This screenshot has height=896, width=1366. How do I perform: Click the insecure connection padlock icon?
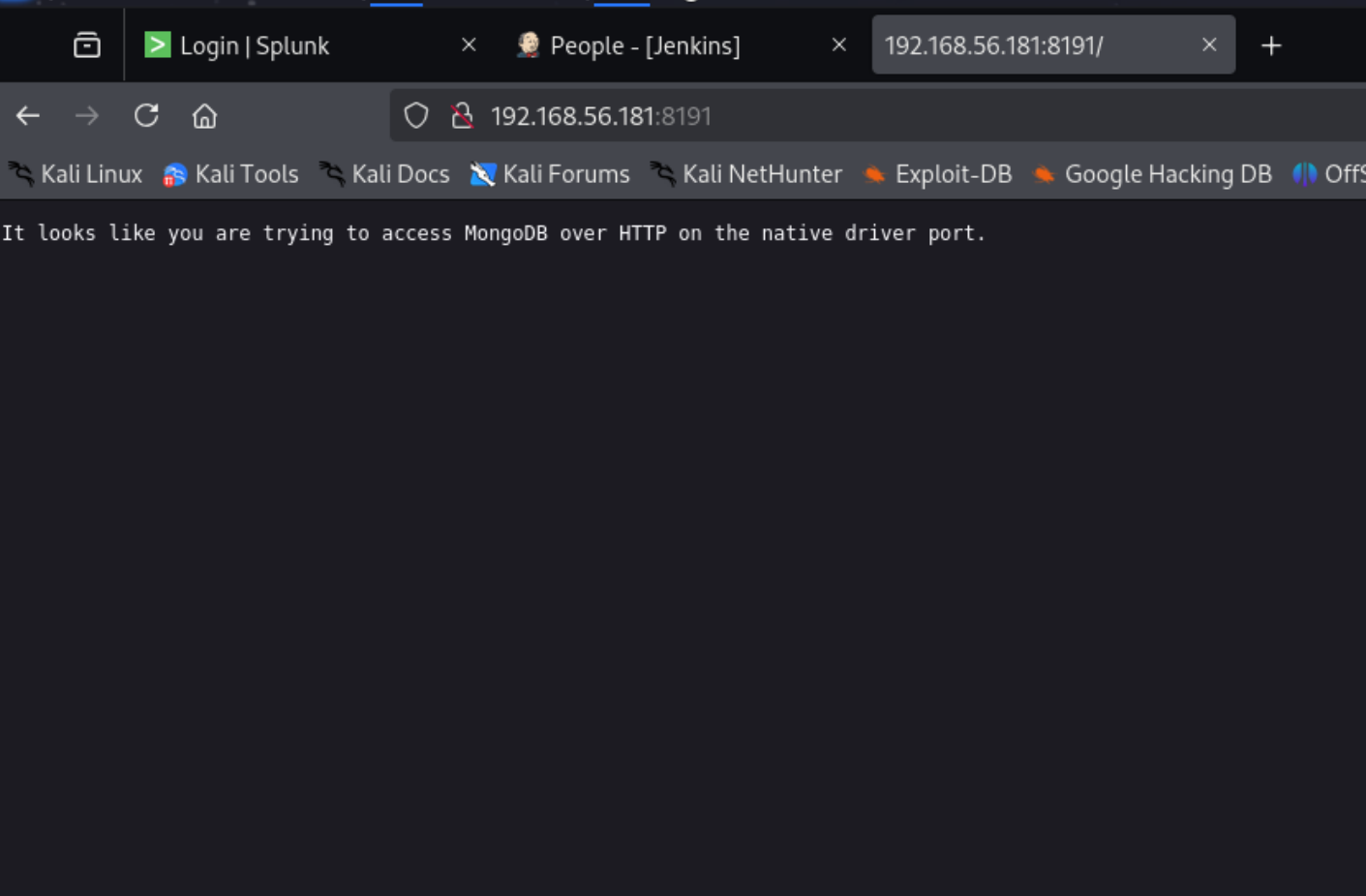point(463,116)
